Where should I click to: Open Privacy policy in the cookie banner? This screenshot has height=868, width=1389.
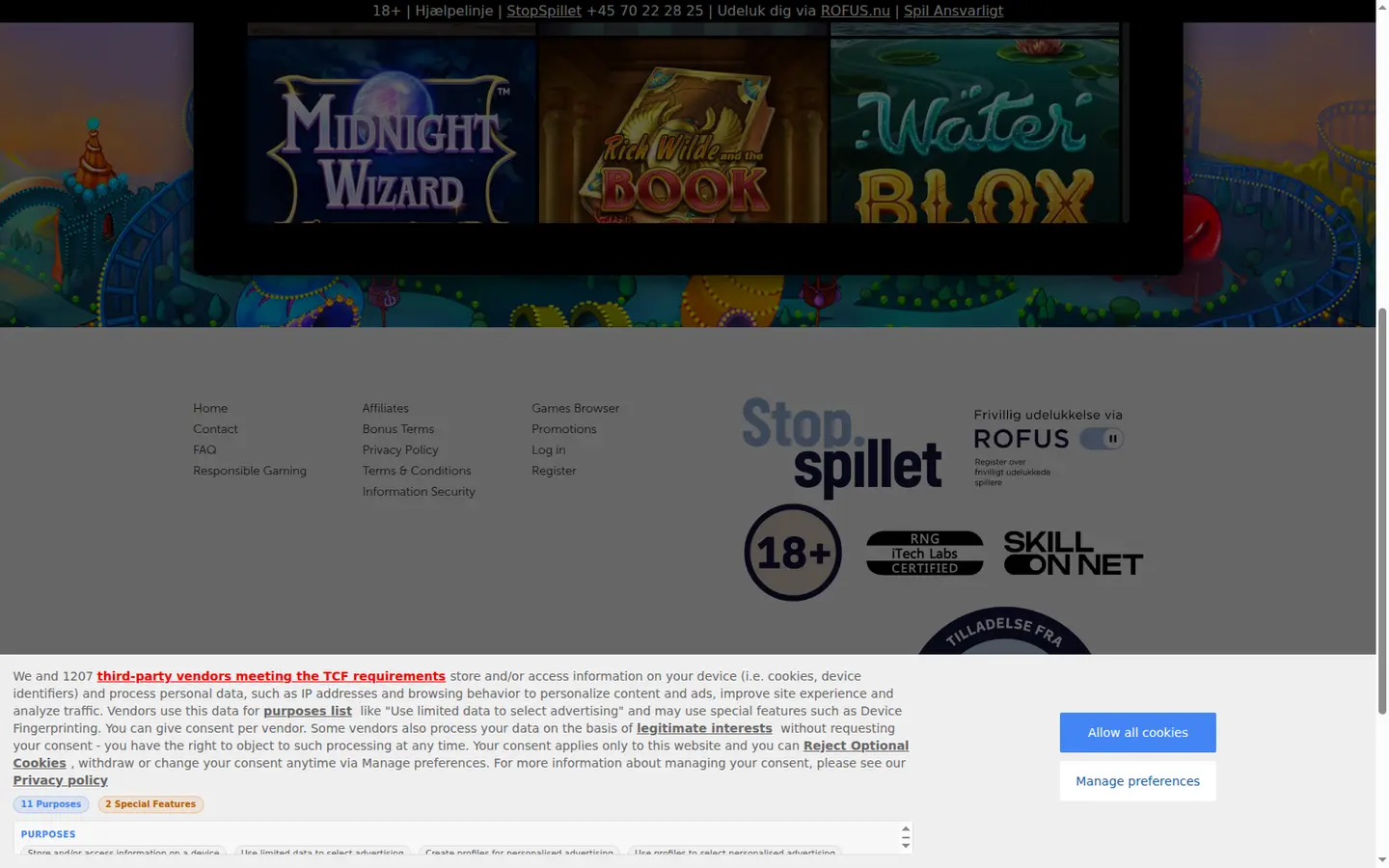(60, 780)
